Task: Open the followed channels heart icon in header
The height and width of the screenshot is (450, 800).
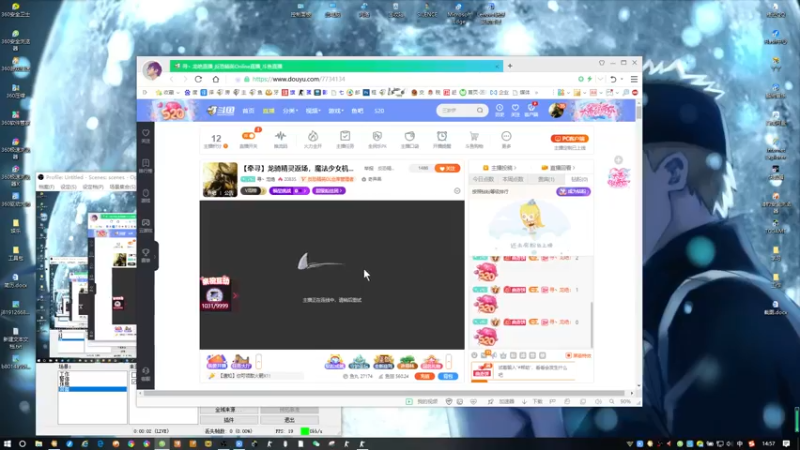Action: pos(515,109)
